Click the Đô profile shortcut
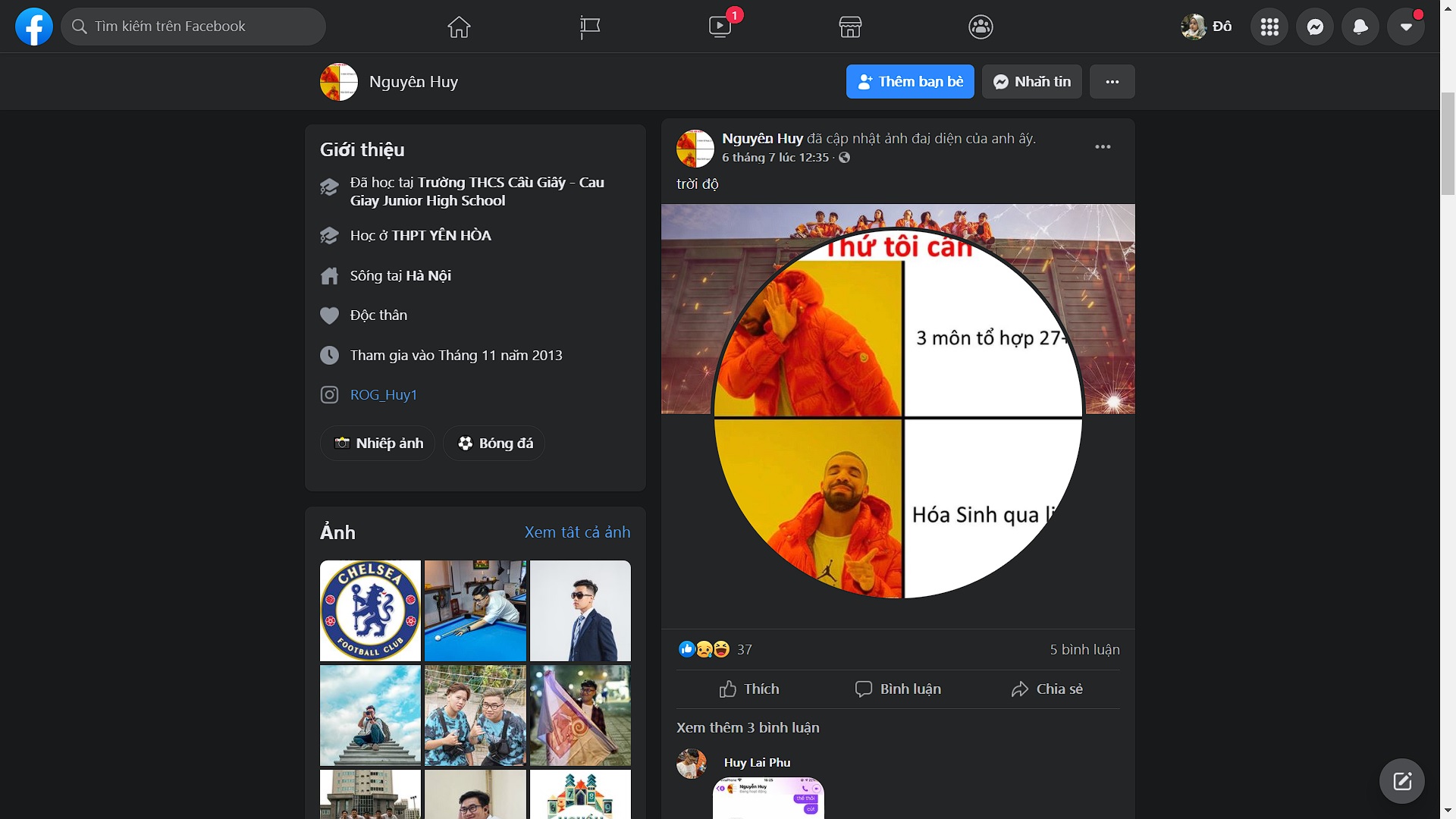 [1207, 27]
